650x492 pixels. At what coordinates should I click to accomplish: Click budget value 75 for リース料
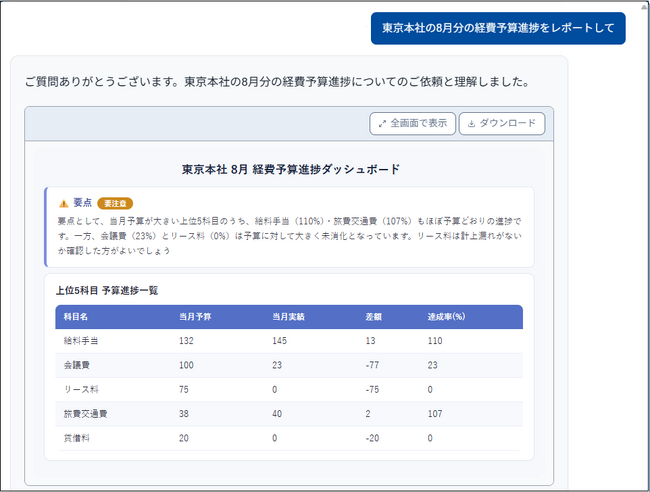[184, 390]
